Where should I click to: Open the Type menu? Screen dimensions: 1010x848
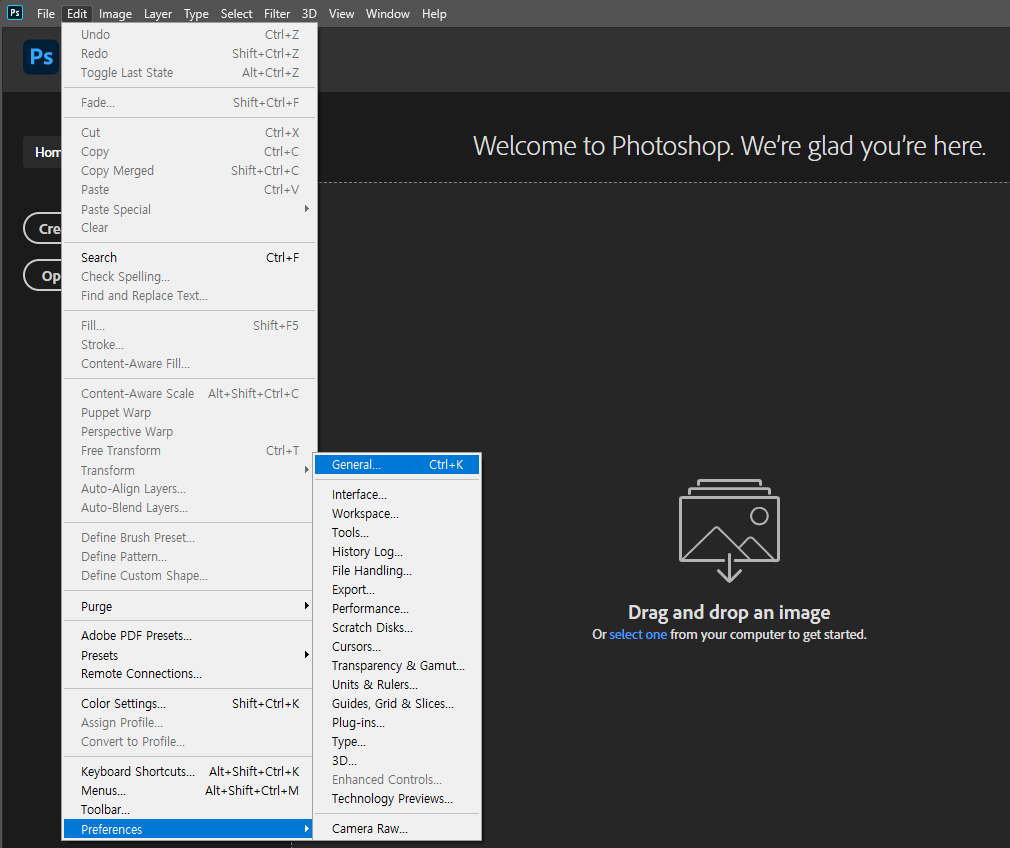pos(196,14)
